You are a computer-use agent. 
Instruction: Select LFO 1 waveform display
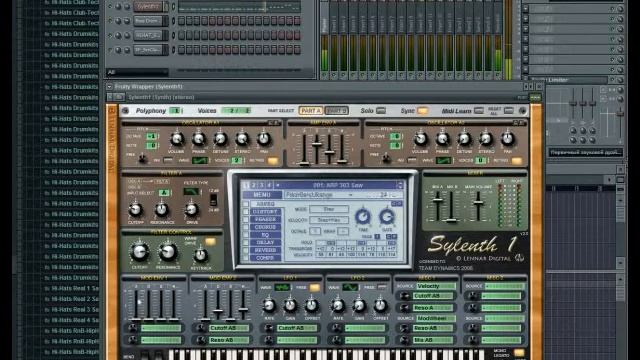[282, 287]
